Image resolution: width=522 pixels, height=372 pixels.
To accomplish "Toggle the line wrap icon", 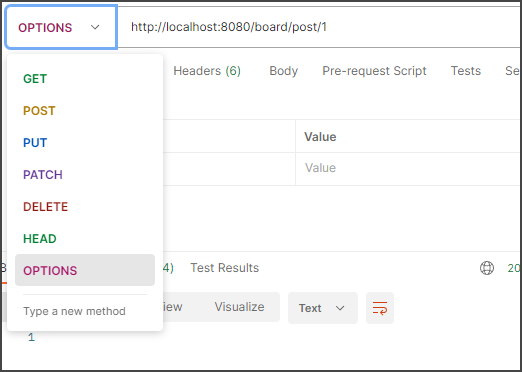I will coord(380,308).
